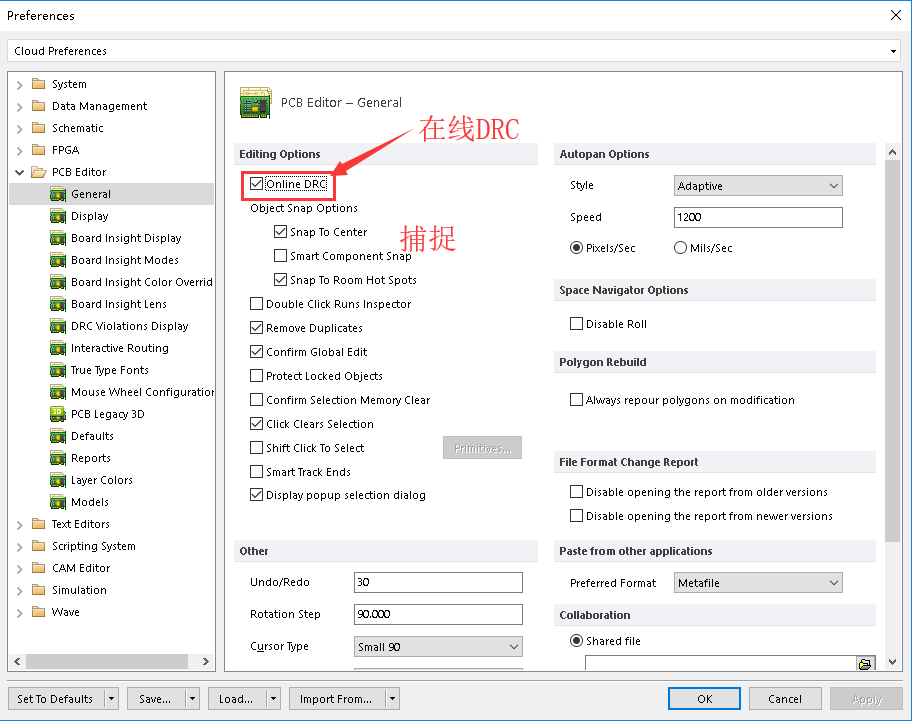Click the open PCB Editor folder icon
Image resolution: width=912 pixels, height=721 pixels.
tap(39, 172)
